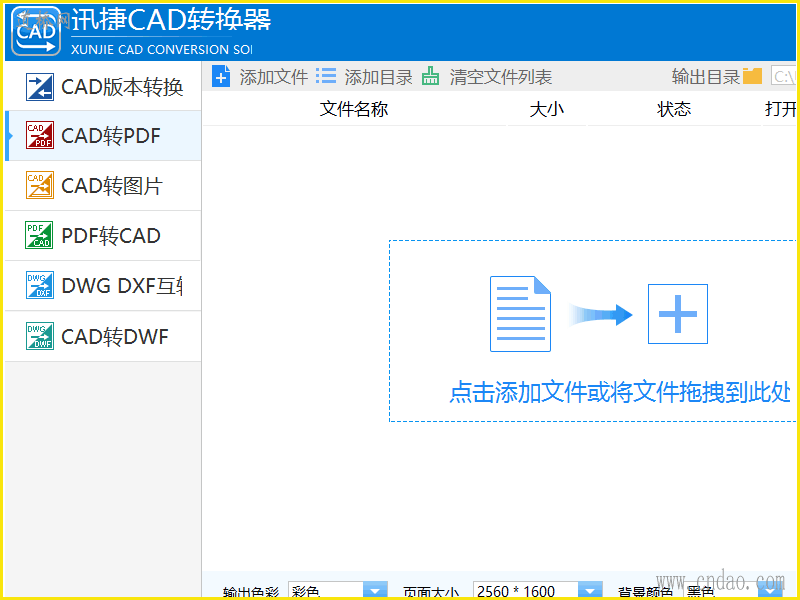Switch to CAD转图片 mode
Screen dimensions: 800x600
pyautogui.click(x=103, y=186)
